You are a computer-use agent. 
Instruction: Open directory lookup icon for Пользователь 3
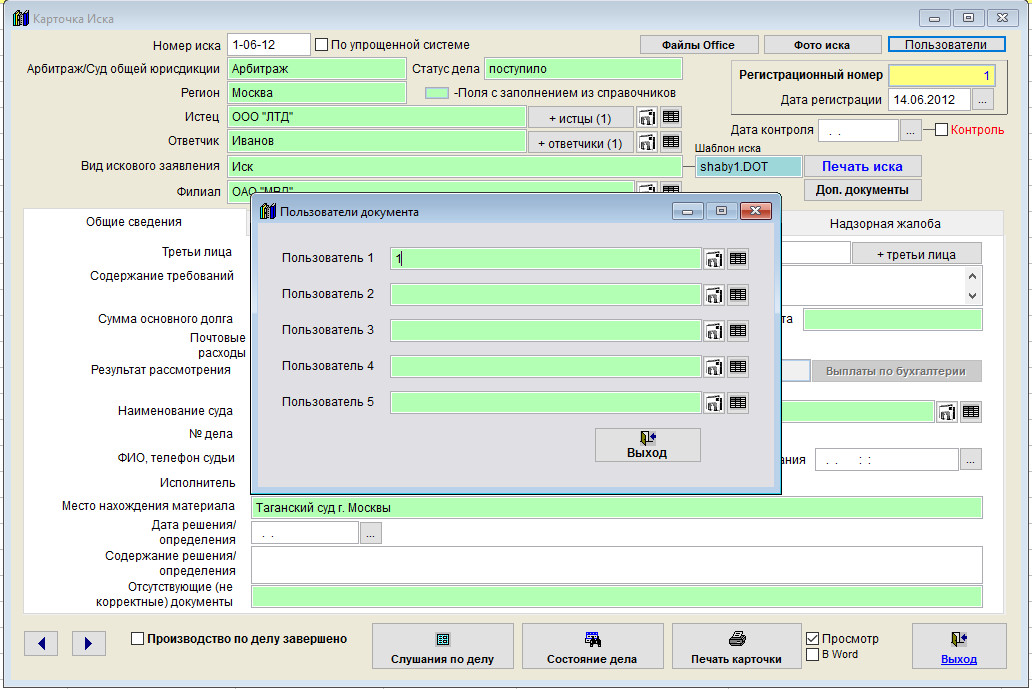(x=715, y=331)
